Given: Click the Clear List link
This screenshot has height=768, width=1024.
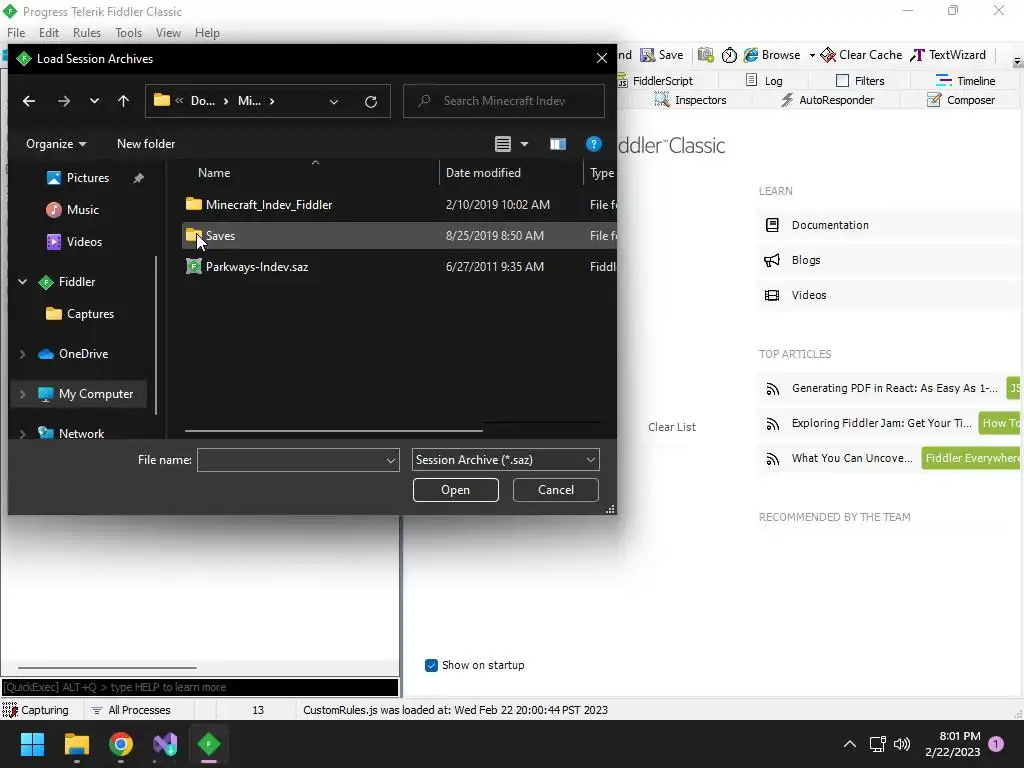Looking at the screenshot, I should [x=671, y=427].
